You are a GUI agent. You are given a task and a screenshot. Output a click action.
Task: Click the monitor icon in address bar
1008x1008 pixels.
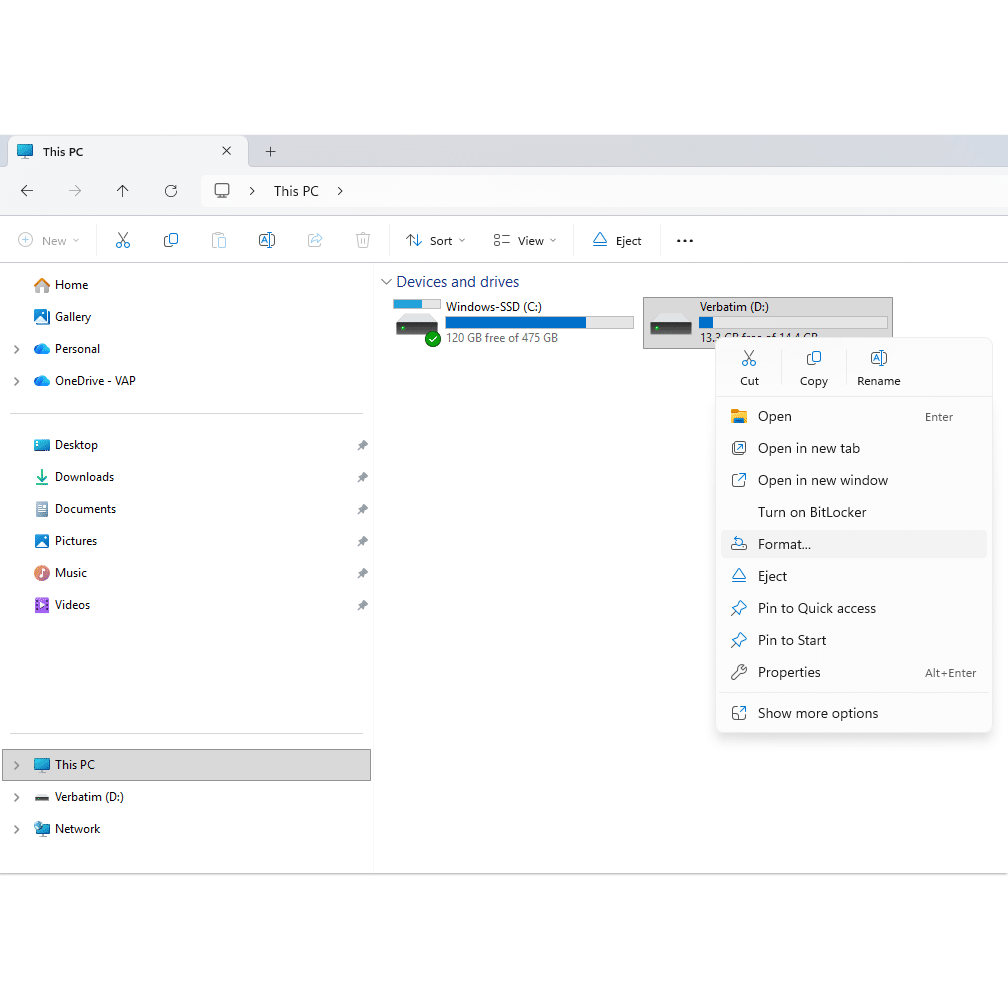[x=222, y=191]
